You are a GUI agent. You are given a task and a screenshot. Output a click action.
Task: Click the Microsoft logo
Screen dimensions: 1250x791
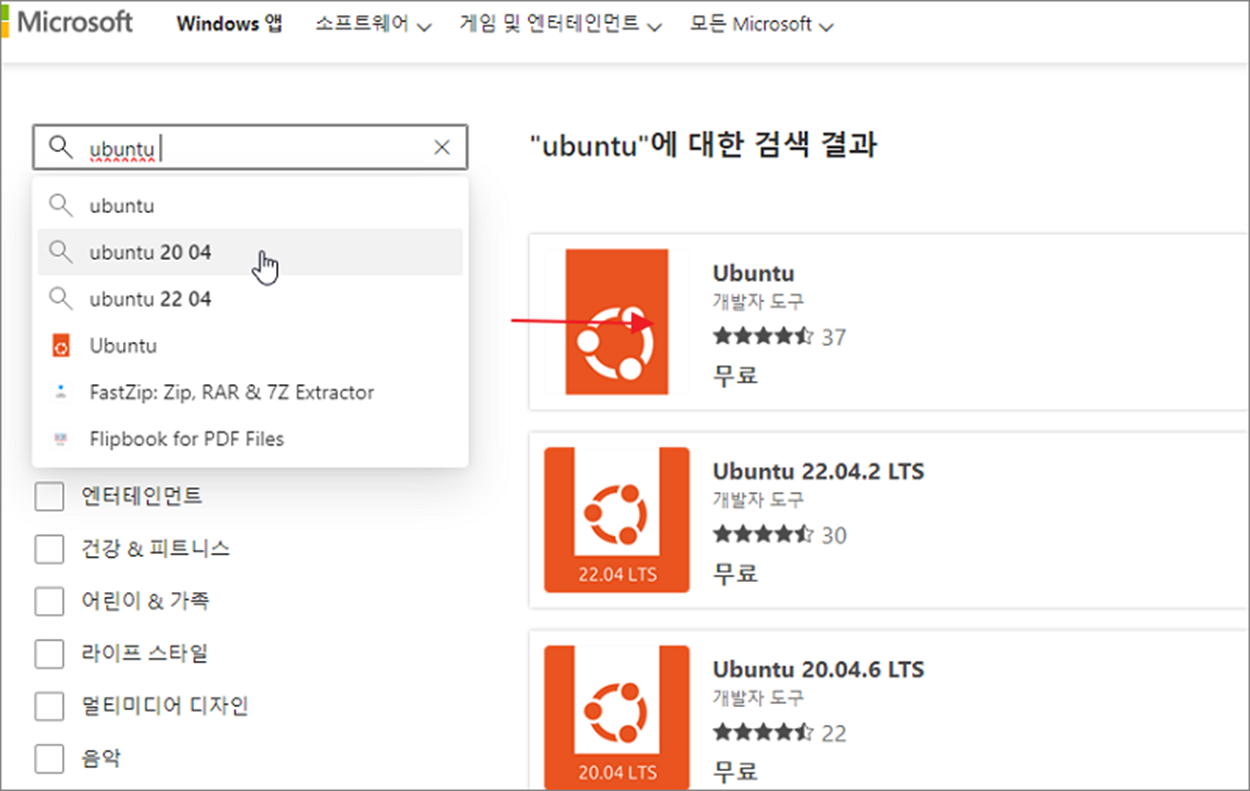point(67,22)
